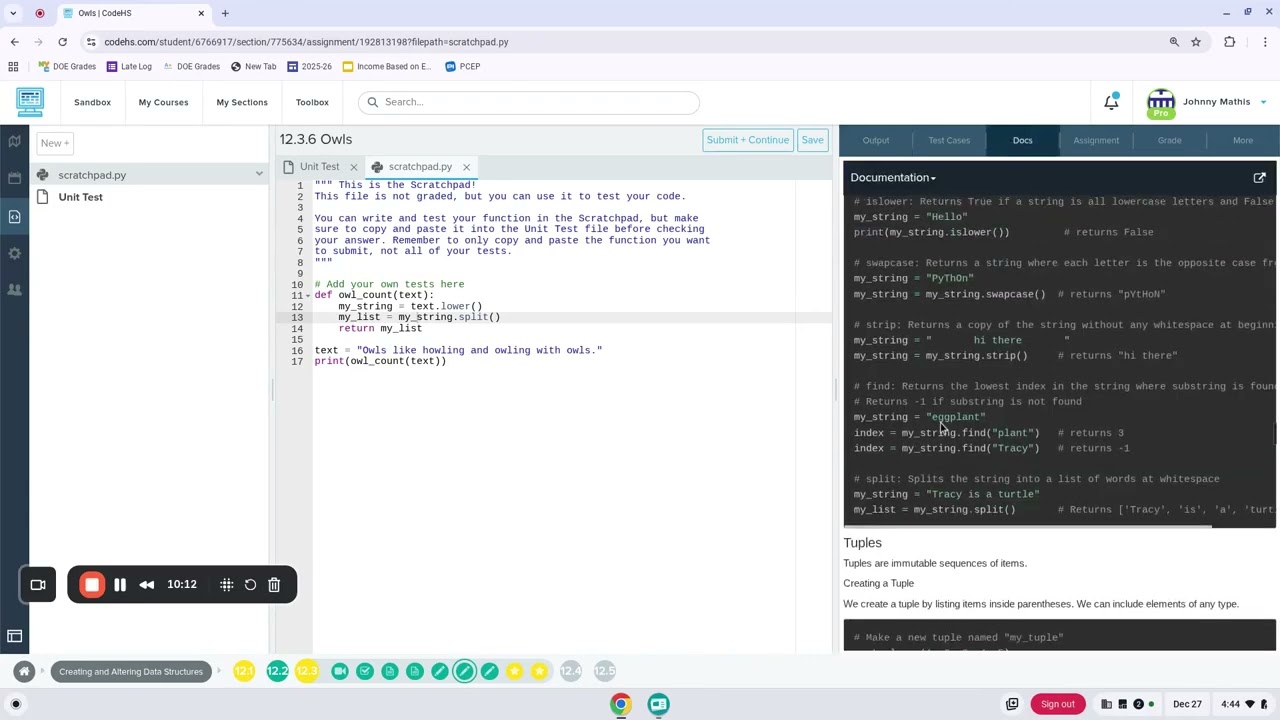
Task: Stop the screen recording
Action: click(x=91, y=585)
